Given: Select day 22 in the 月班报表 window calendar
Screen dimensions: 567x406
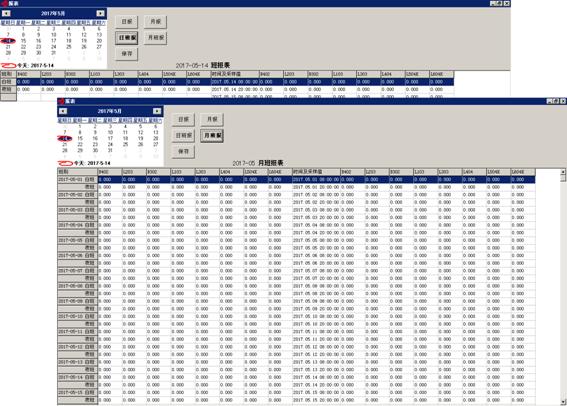Looking at the screenshot, I should click(80, 144).
